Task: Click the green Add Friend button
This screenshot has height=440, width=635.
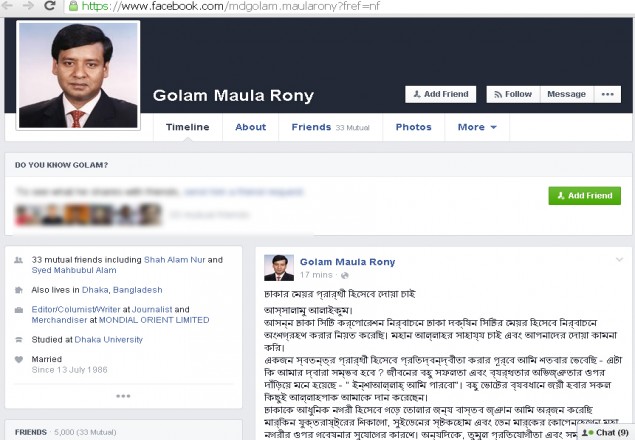Action: tap(584, 196)
